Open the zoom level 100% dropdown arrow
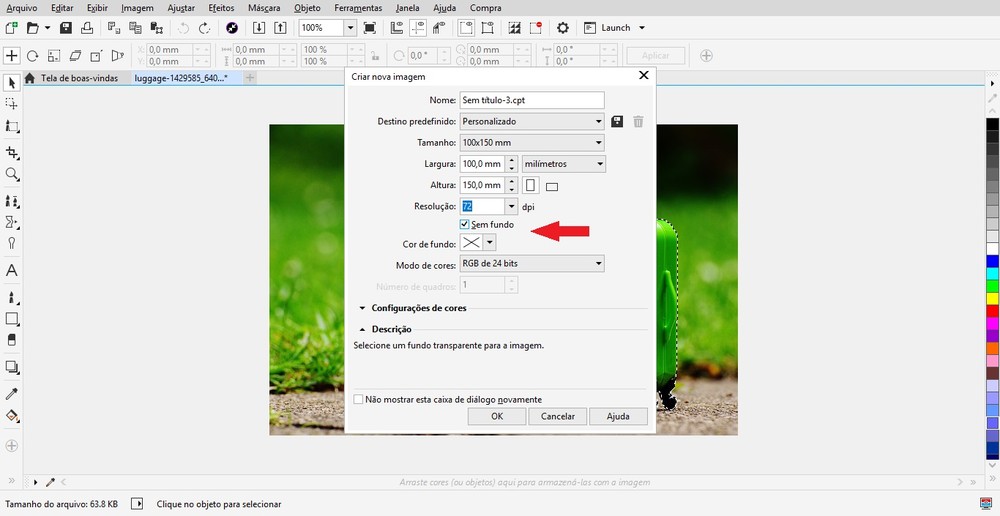The height and width of the screenshot is (516, 1000). 349,27
